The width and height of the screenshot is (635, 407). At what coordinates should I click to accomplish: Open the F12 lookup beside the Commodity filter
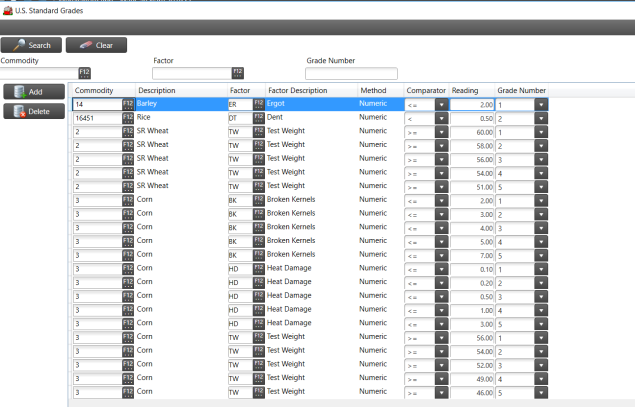84,73
